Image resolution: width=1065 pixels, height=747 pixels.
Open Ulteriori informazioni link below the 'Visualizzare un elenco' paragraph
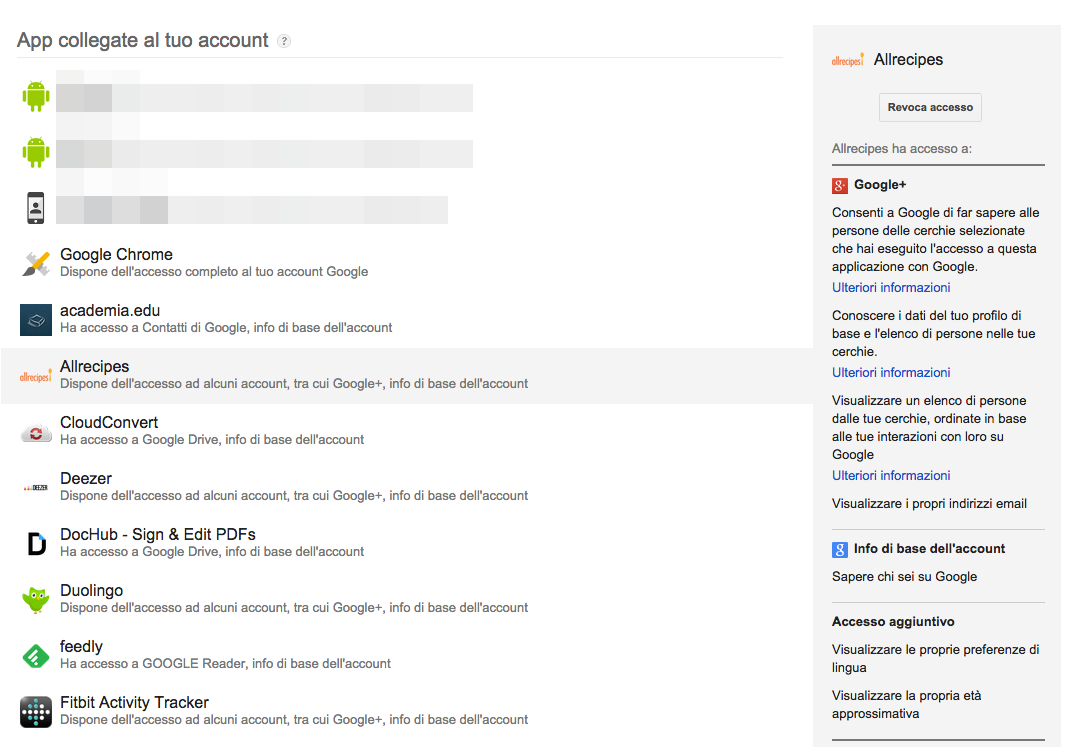891,476
